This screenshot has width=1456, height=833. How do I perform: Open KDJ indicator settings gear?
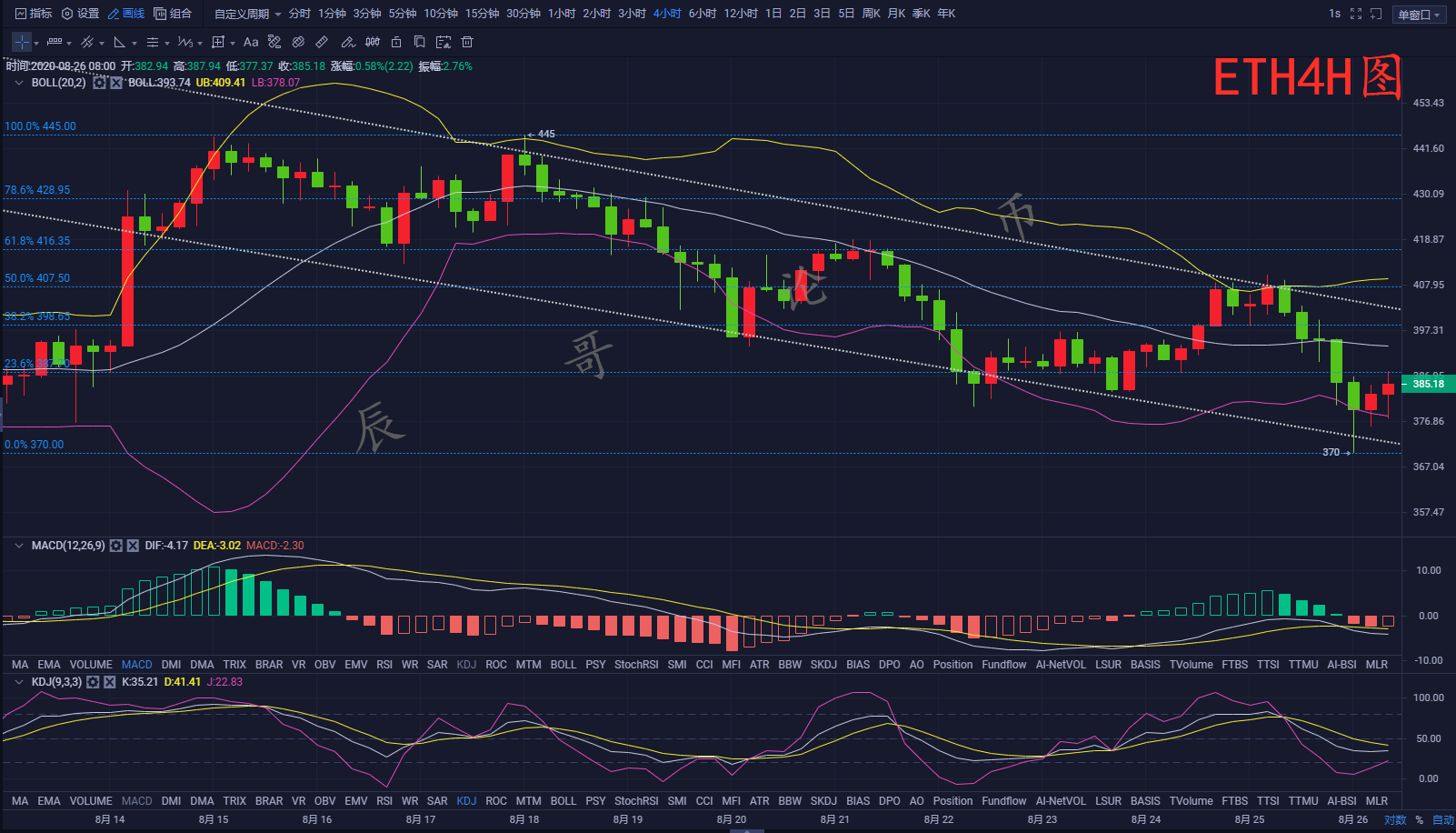point(93,682)
